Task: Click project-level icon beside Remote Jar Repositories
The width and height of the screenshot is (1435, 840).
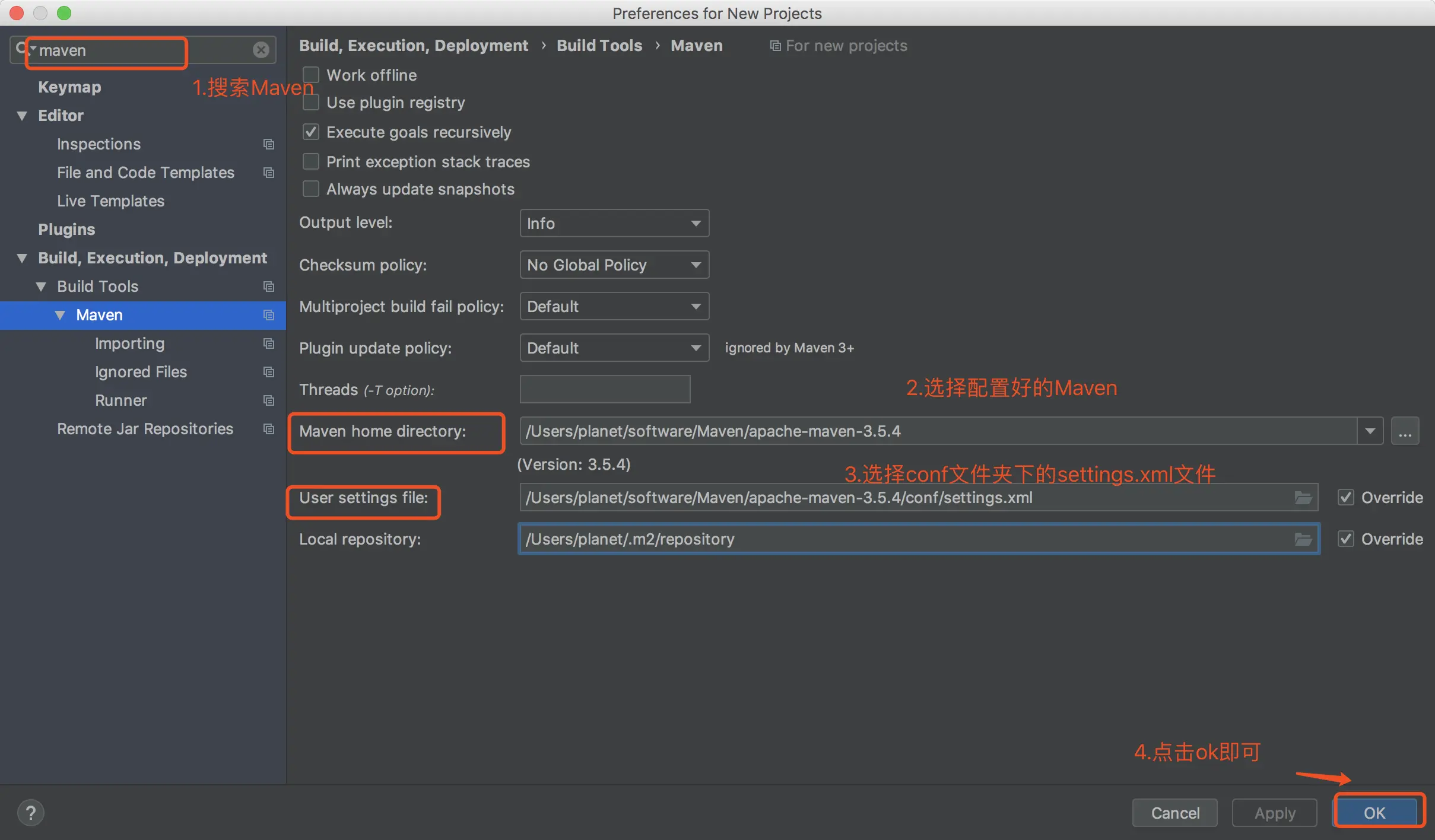Action: pyautogui.click(x=269, y=429)
